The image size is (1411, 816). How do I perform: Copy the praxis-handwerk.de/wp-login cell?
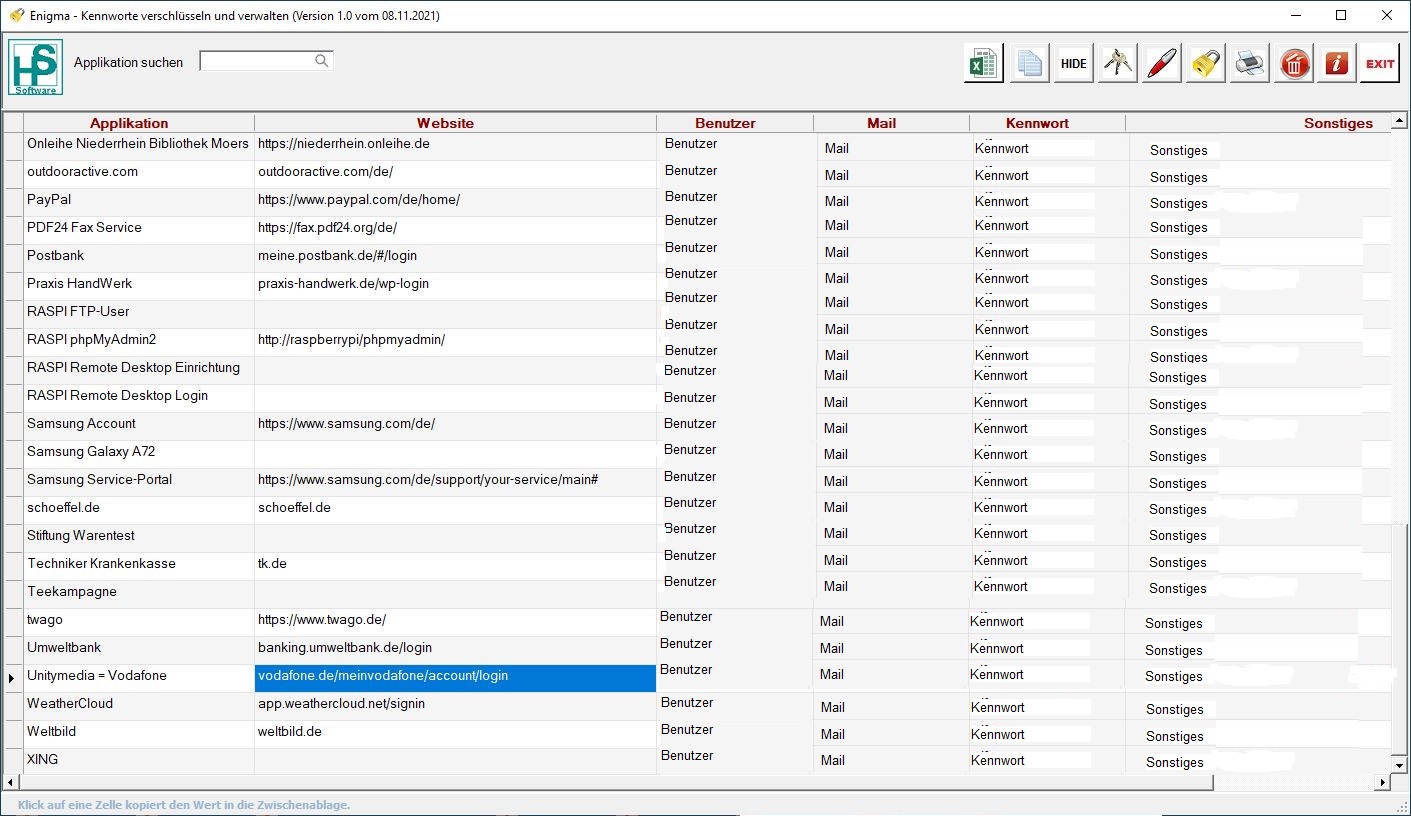point(455,286)
